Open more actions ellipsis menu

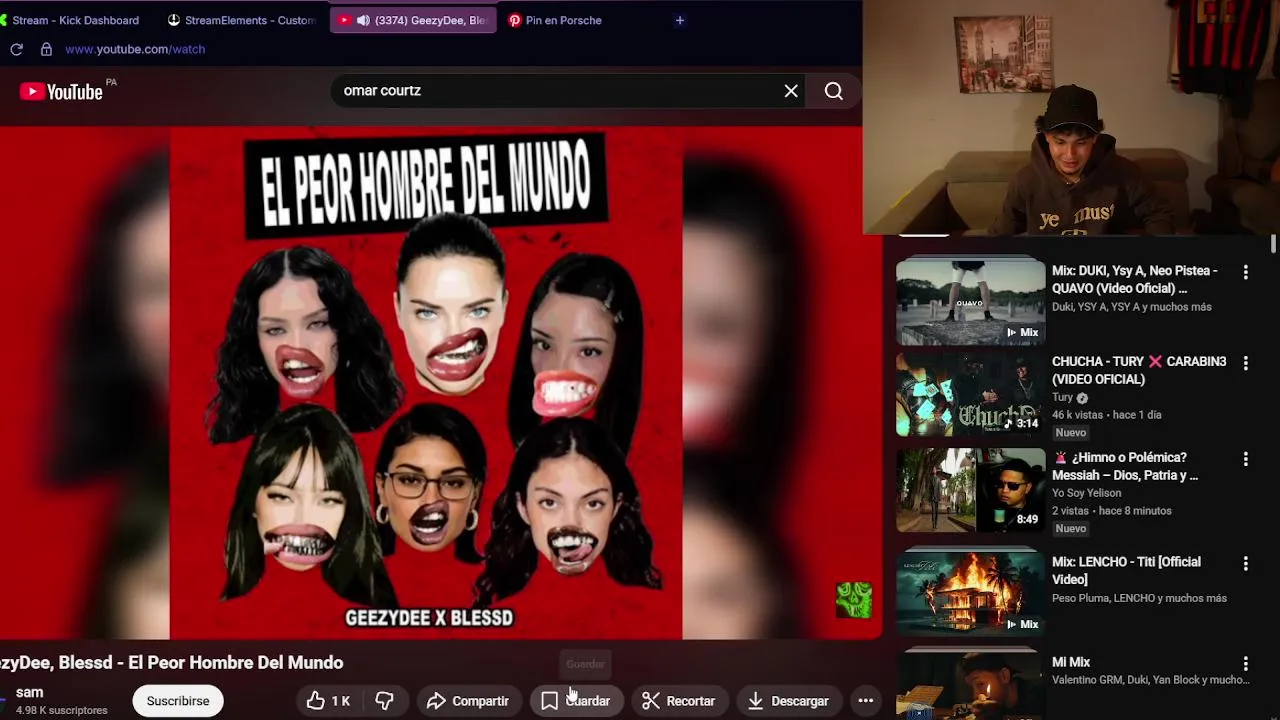click(x=866, y=701)
